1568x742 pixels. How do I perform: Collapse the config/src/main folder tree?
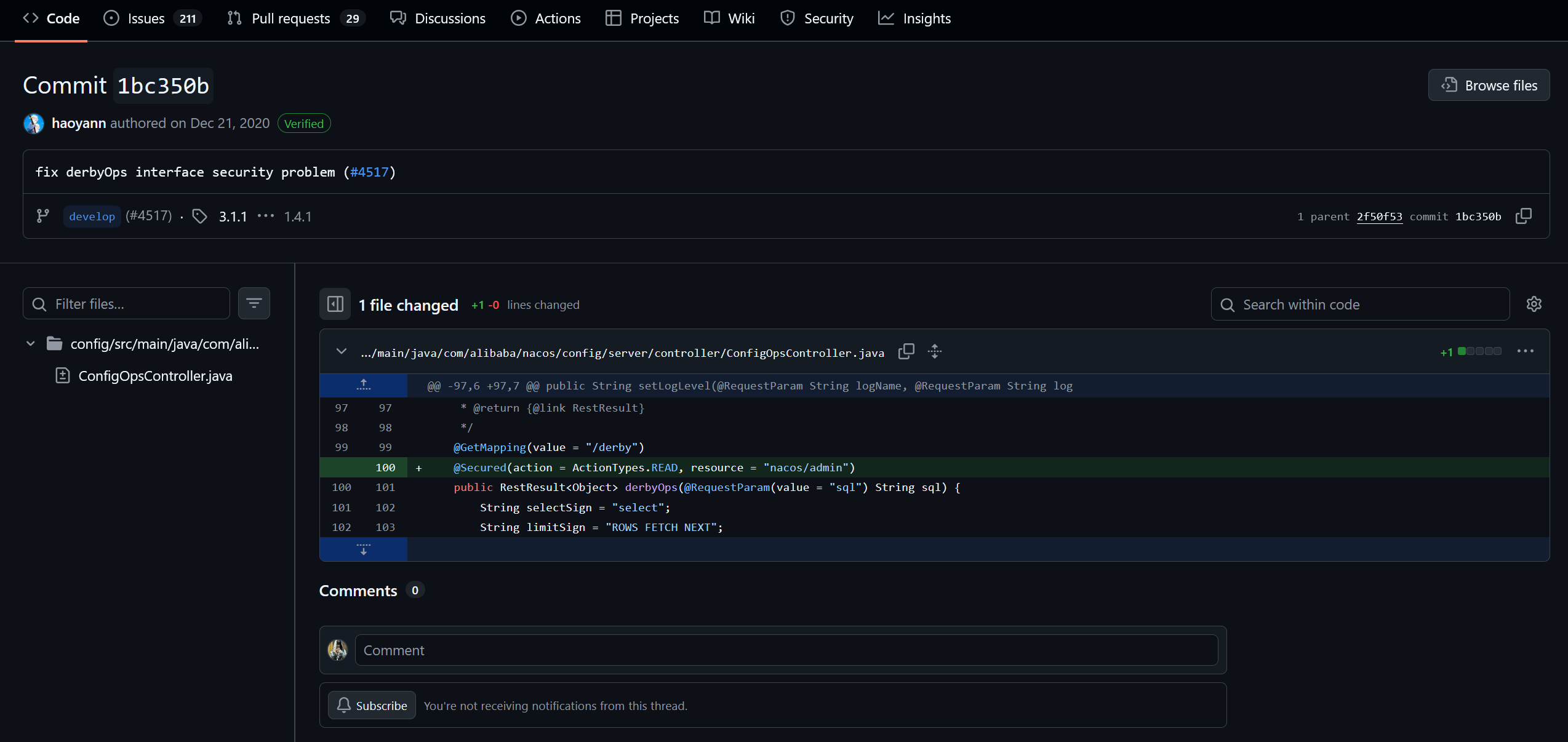[x=30, y=343]
